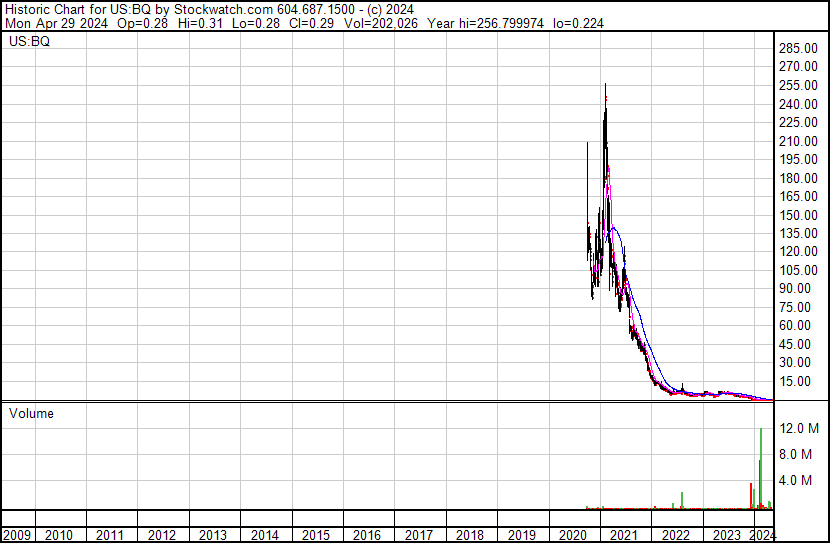
Task: Click the lo=0.224 year low value
Action: (x=578, y=23)
